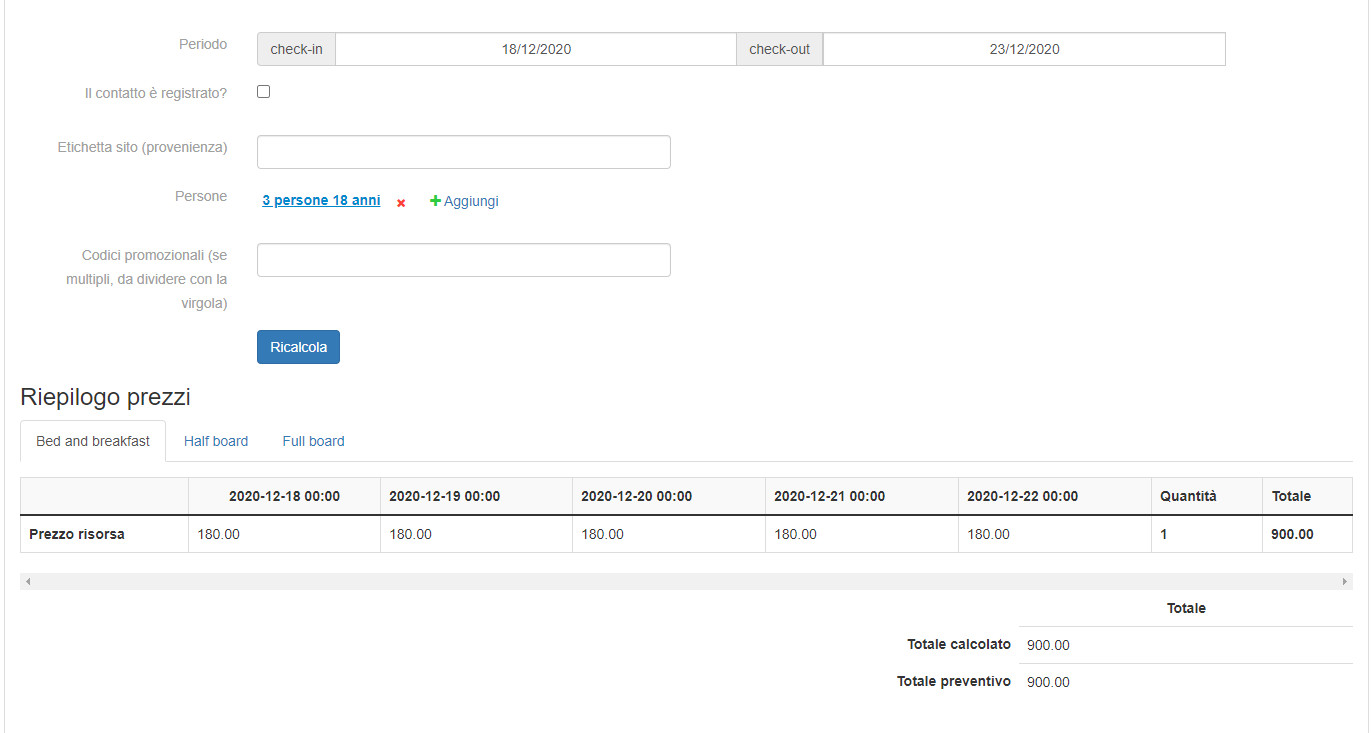Click the Aggiungi link text
Screen dimensions: 1371x733
(471, 201)
